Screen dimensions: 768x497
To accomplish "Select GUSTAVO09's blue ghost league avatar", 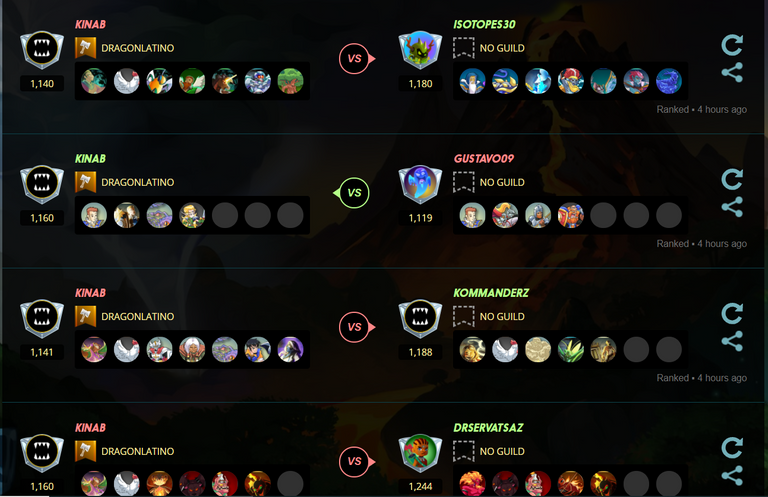I will 420,184.
